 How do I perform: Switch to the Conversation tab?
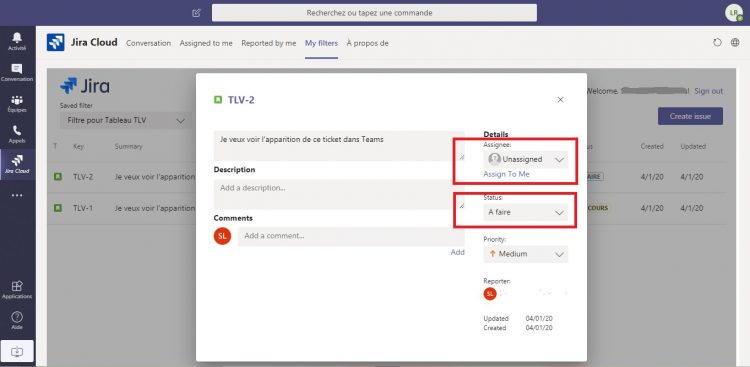point(148,43)
